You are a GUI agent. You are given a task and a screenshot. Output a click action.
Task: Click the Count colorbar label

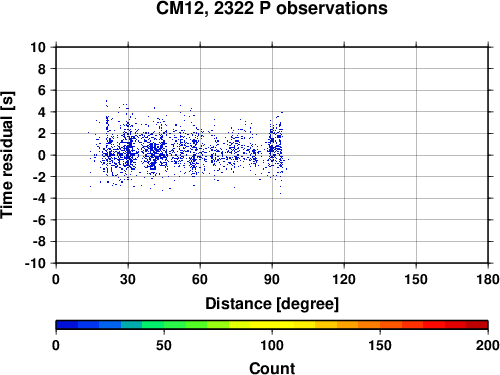pyautogui.click(x=272, y=368)
